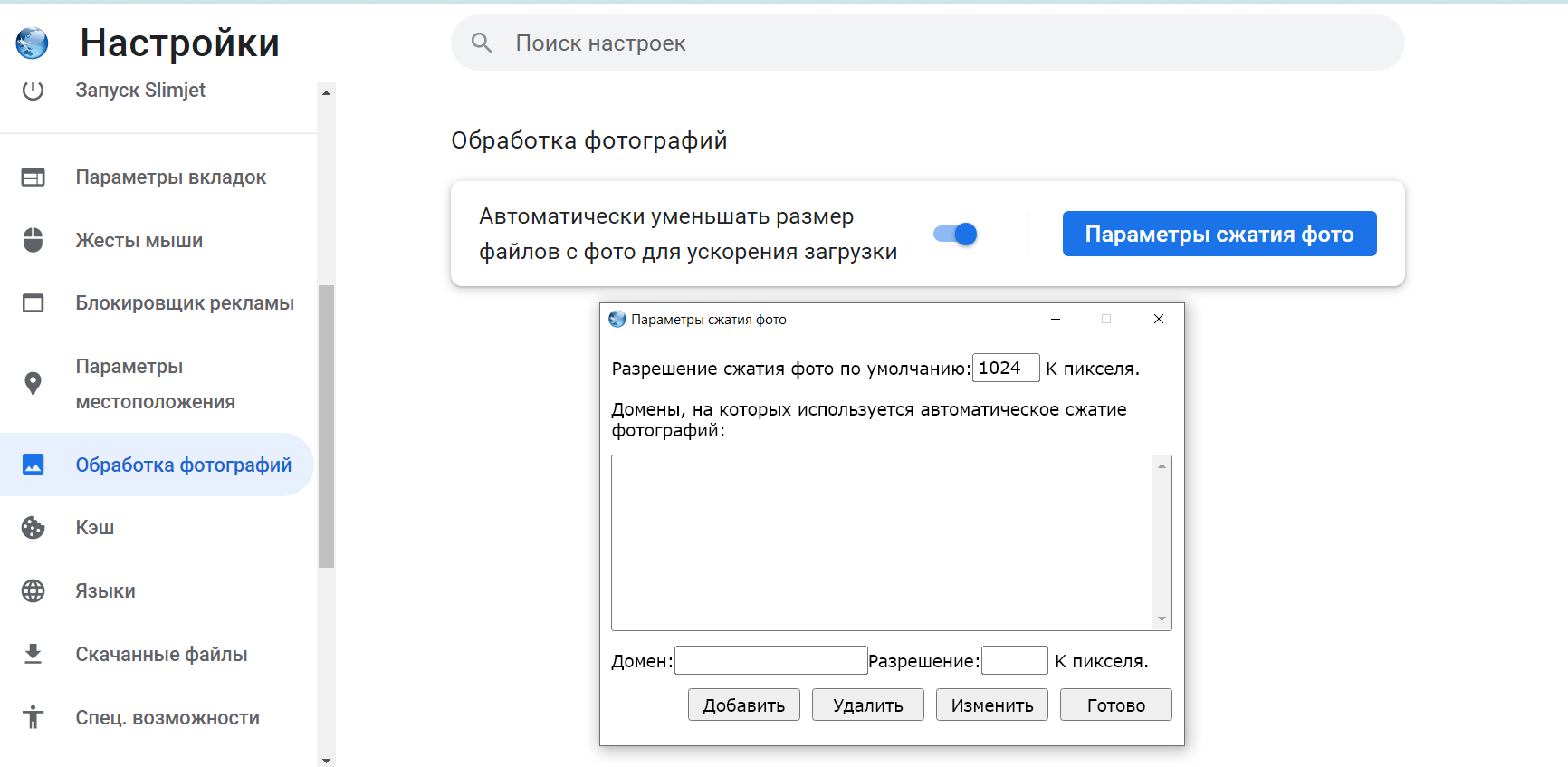
Task: Click the cache cookie icon
Action: 33,528
